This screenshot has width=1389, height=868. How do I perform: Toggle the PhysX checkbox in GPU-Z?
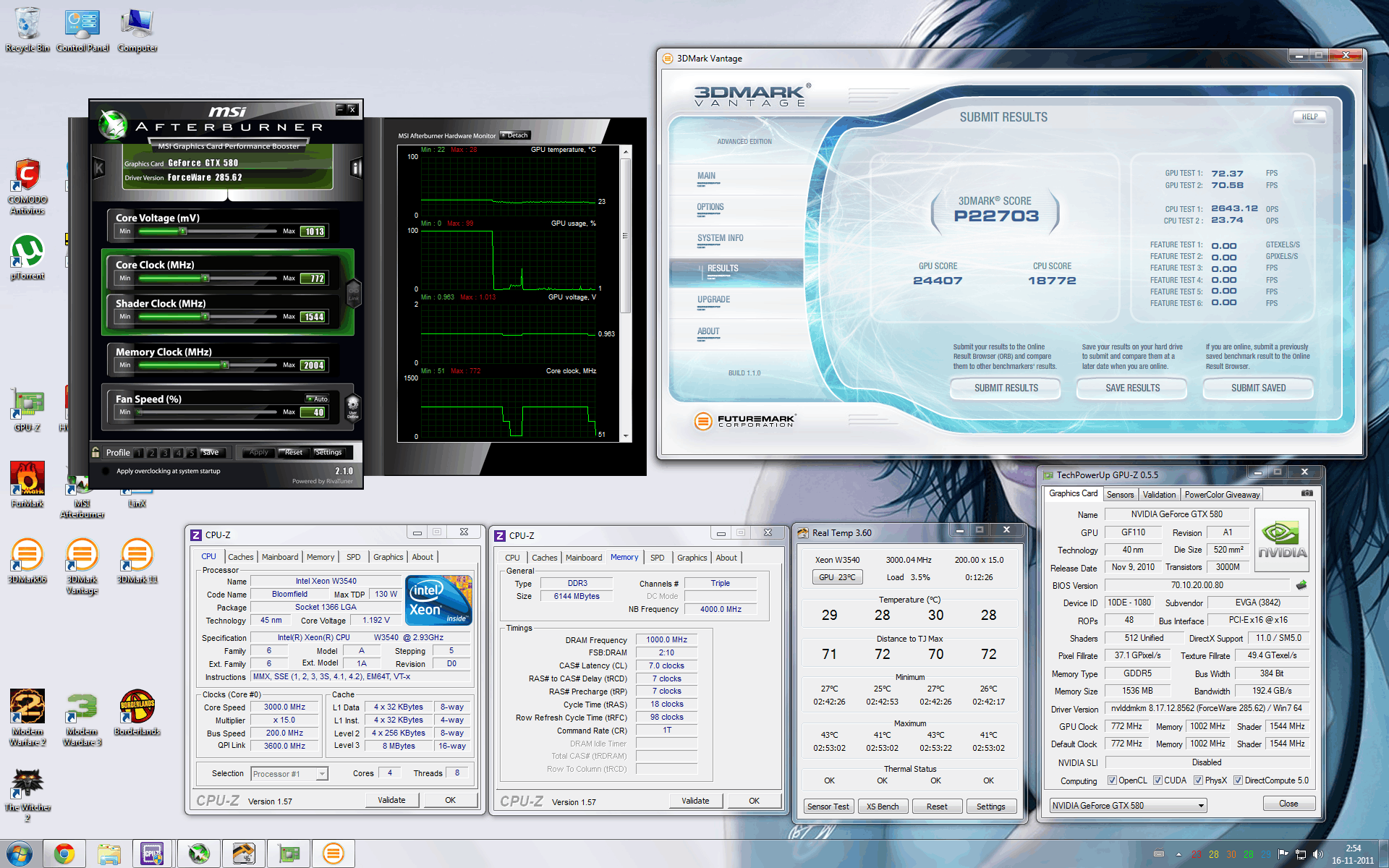click(x=1198, y=780)
